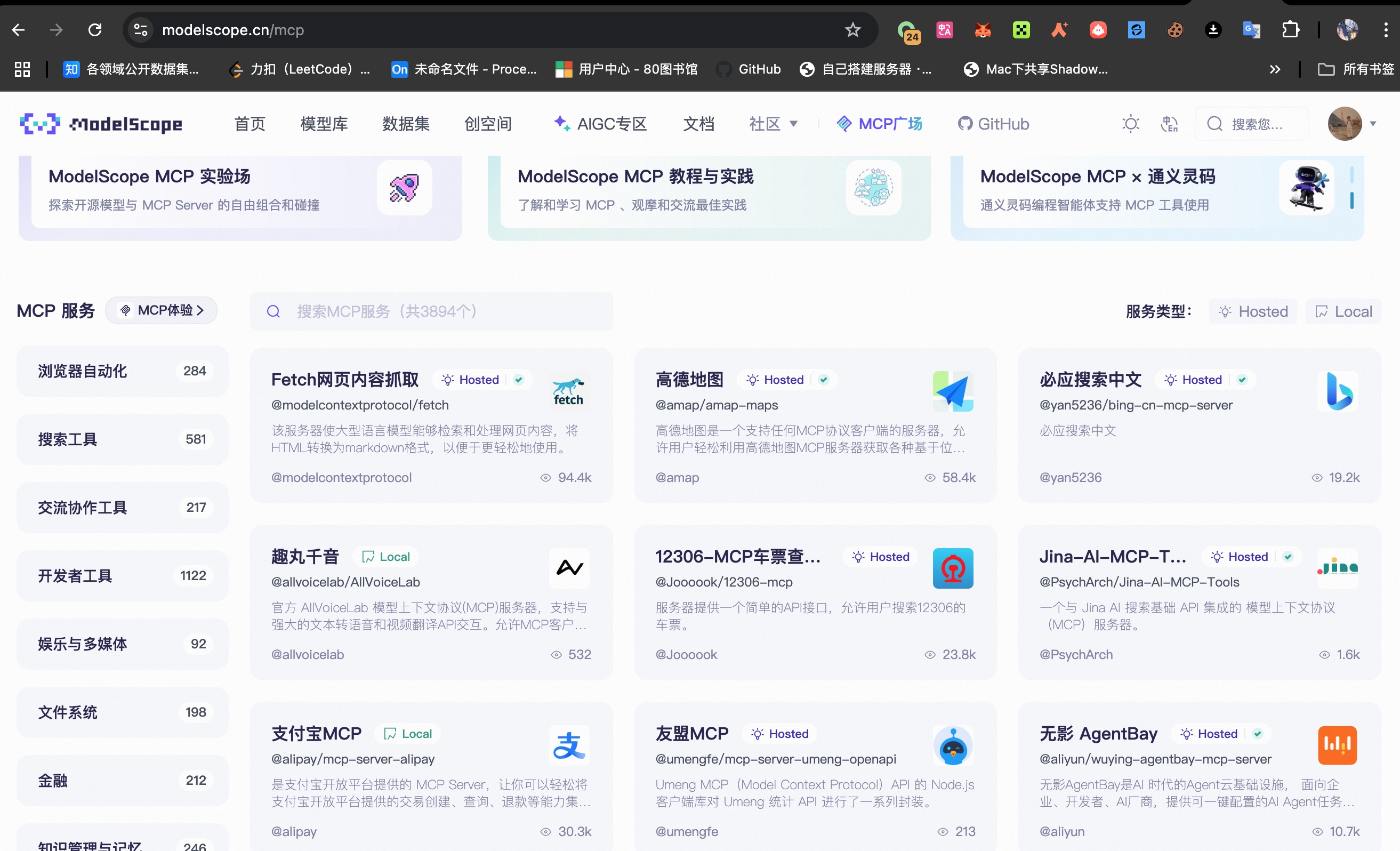
Task: Click the ModelScope logo
Action: [x=101, y=123]
